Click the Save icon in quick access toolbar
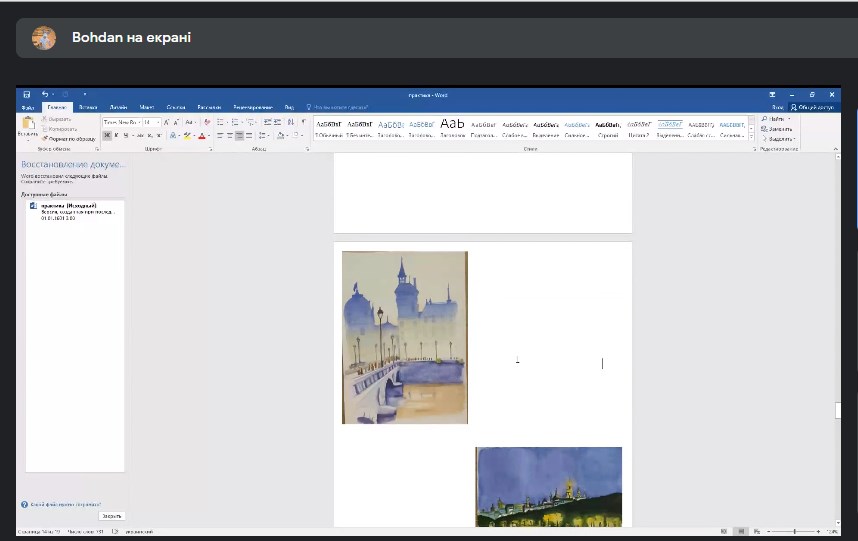This screenshot has width=858, height=541. click(x=26, y=95)
